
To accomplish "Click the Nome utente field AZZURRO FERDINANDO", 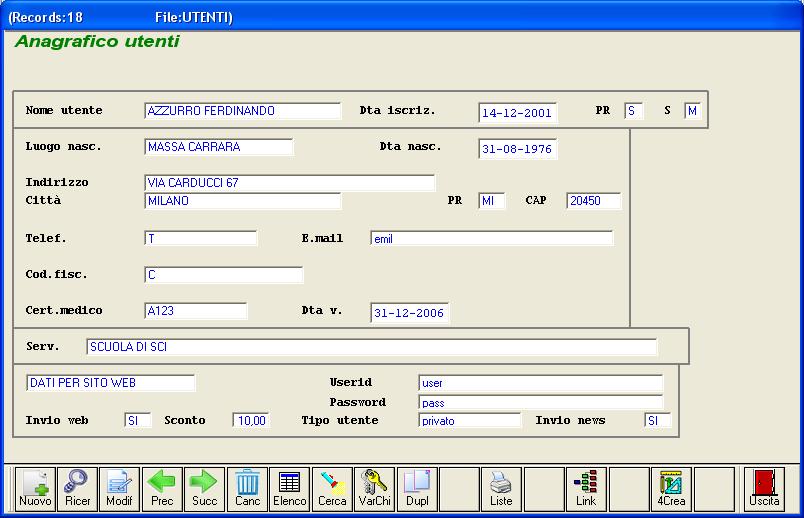I will pyautogui.click(x=243, y=111).
